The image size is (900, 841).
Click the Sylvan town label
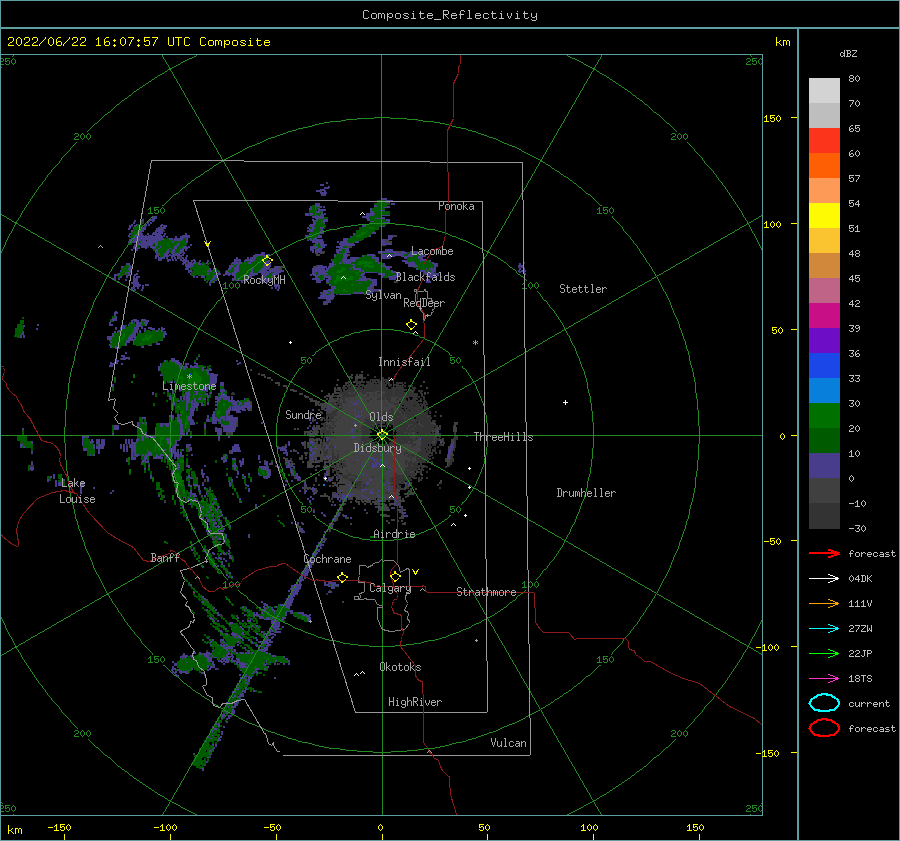click(x=383, y=295)
